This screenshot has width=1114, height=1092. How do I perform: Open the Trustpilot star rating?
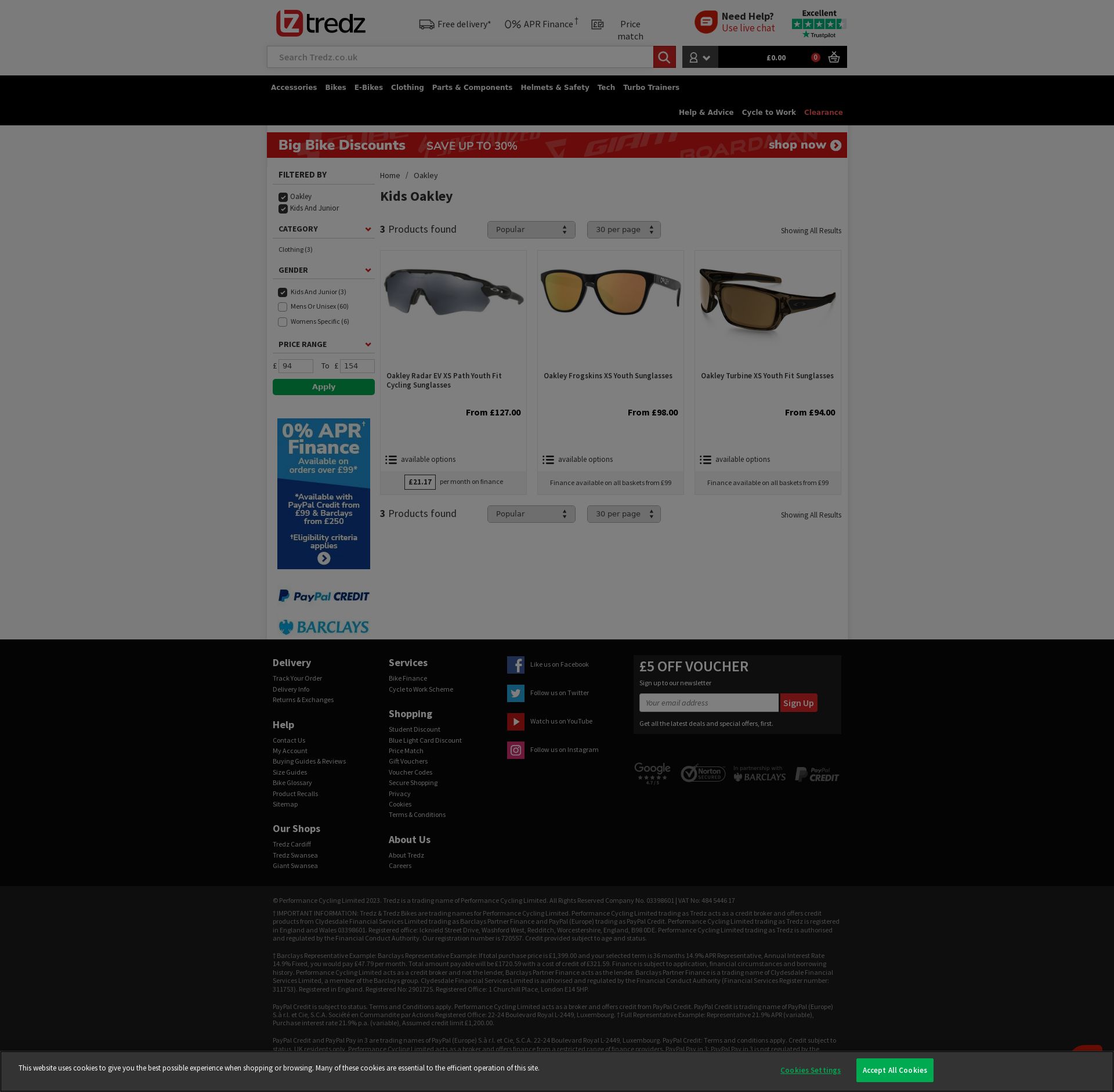(x=819, y=24)
